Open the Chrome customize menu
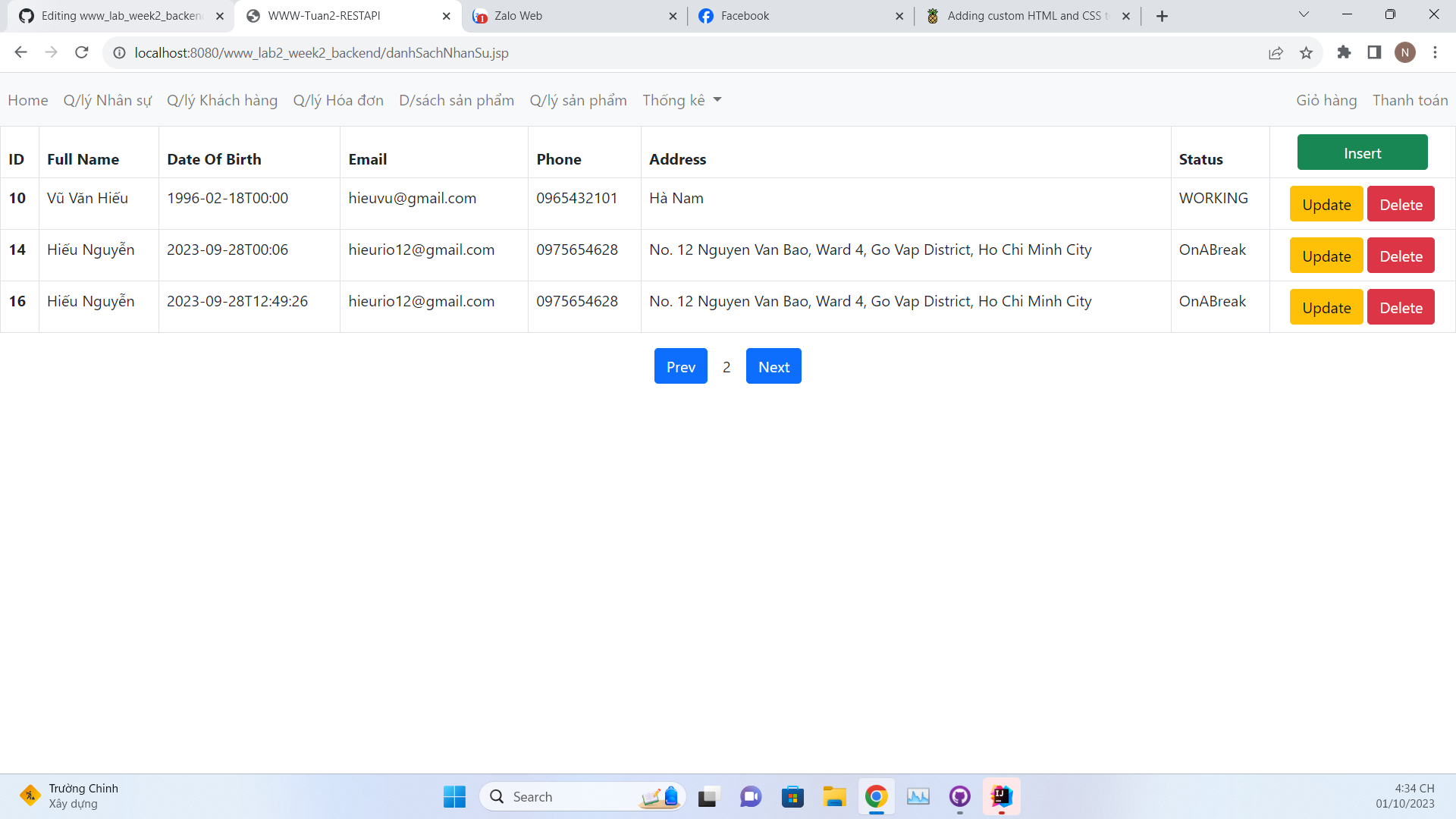Image resolution: width=1456 pixels, height=819 pixels. tap(1436, 52)
